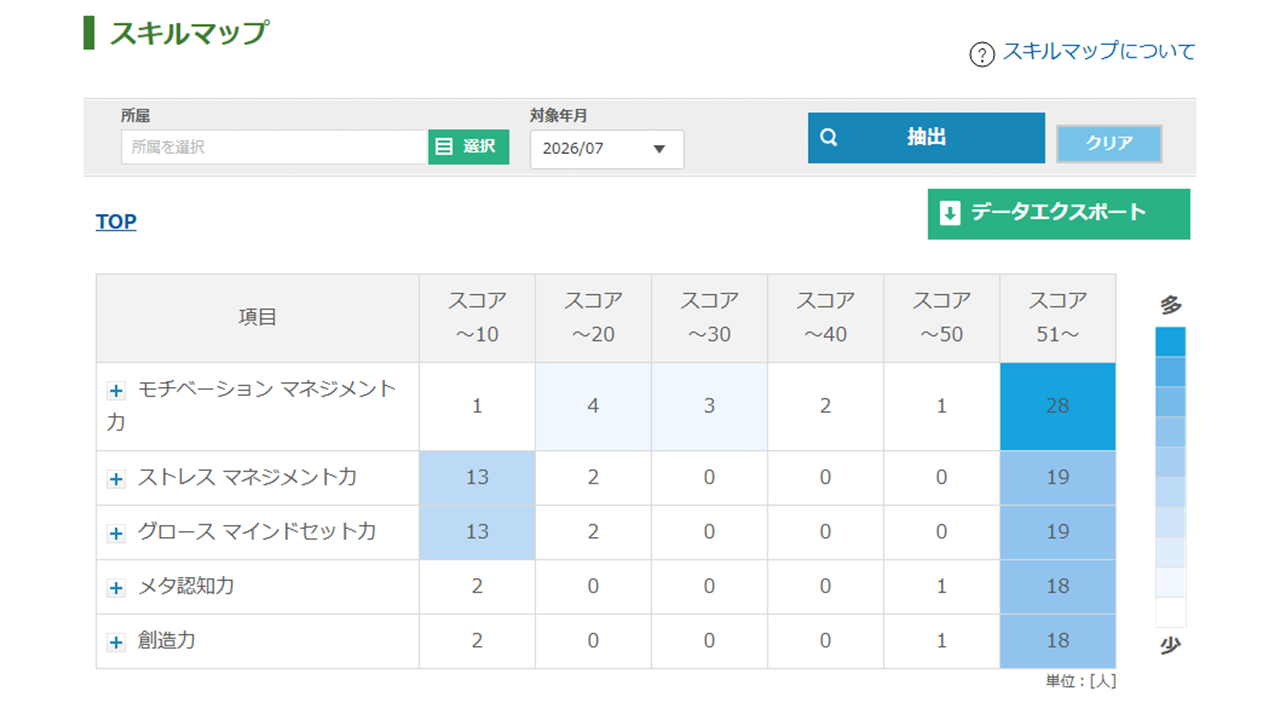This screenshot has width=1280, height=720.
Task: Click ～10 score 2 in 創造力 row
Action: coord(477,641)
